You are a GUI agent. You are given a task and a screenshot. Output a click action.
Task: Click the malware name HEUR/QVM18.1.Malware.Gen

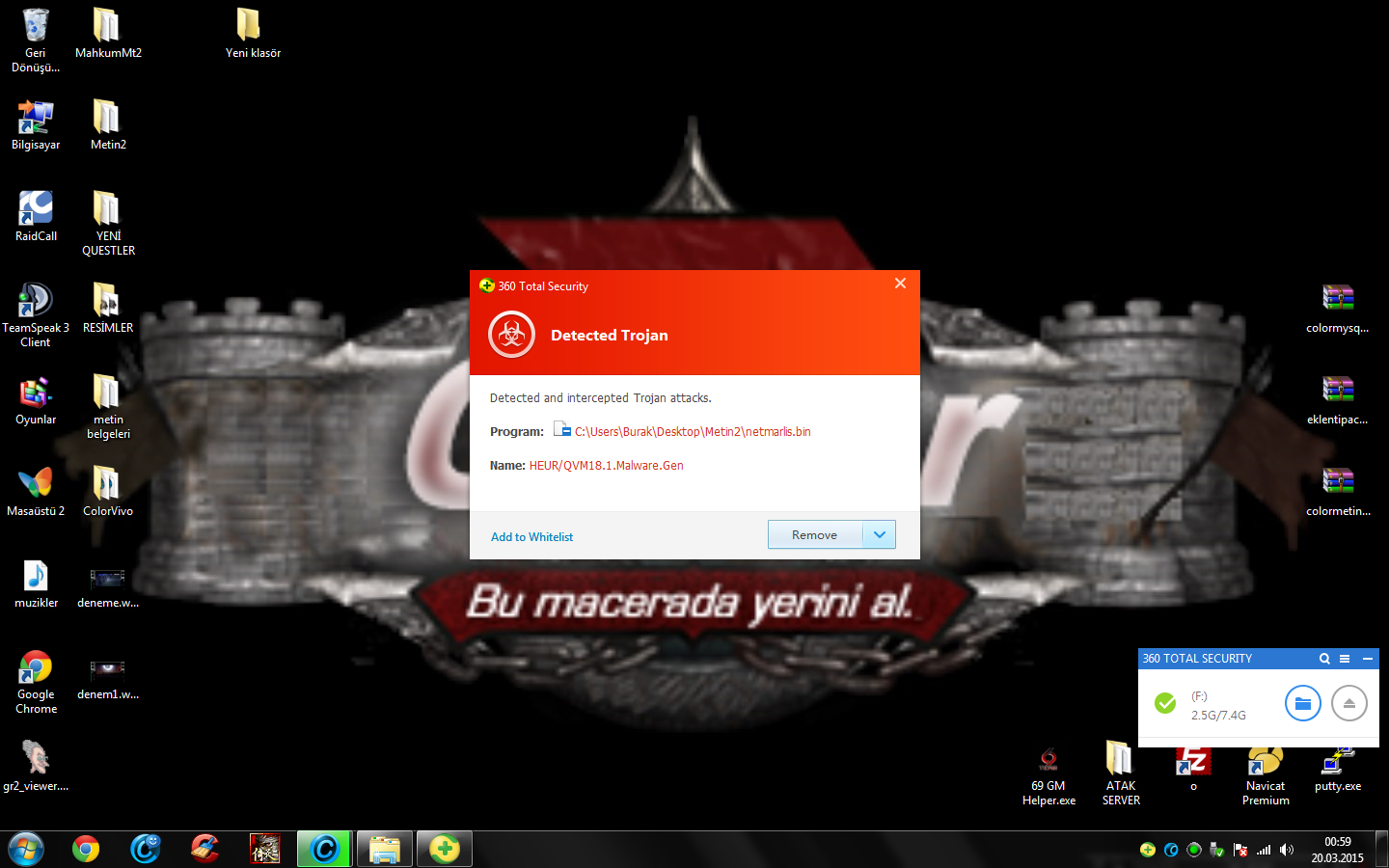click(x=606, y=466)
